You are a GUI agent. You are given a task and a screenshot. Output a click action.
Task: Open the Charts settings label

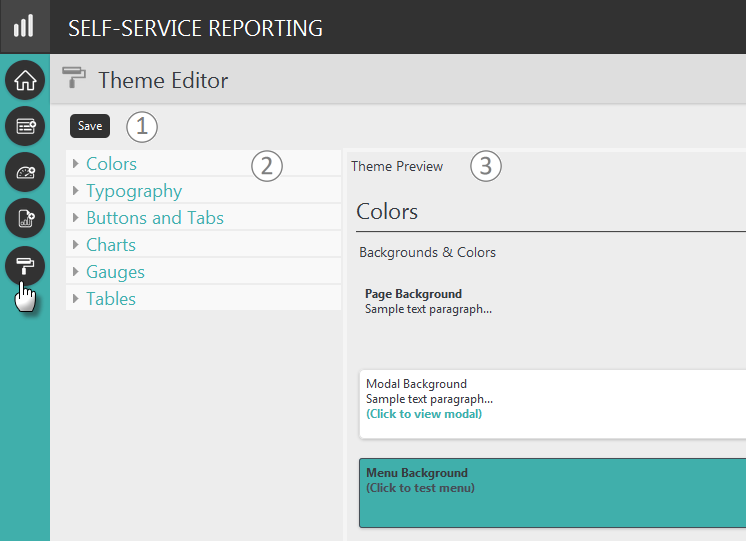111,245
